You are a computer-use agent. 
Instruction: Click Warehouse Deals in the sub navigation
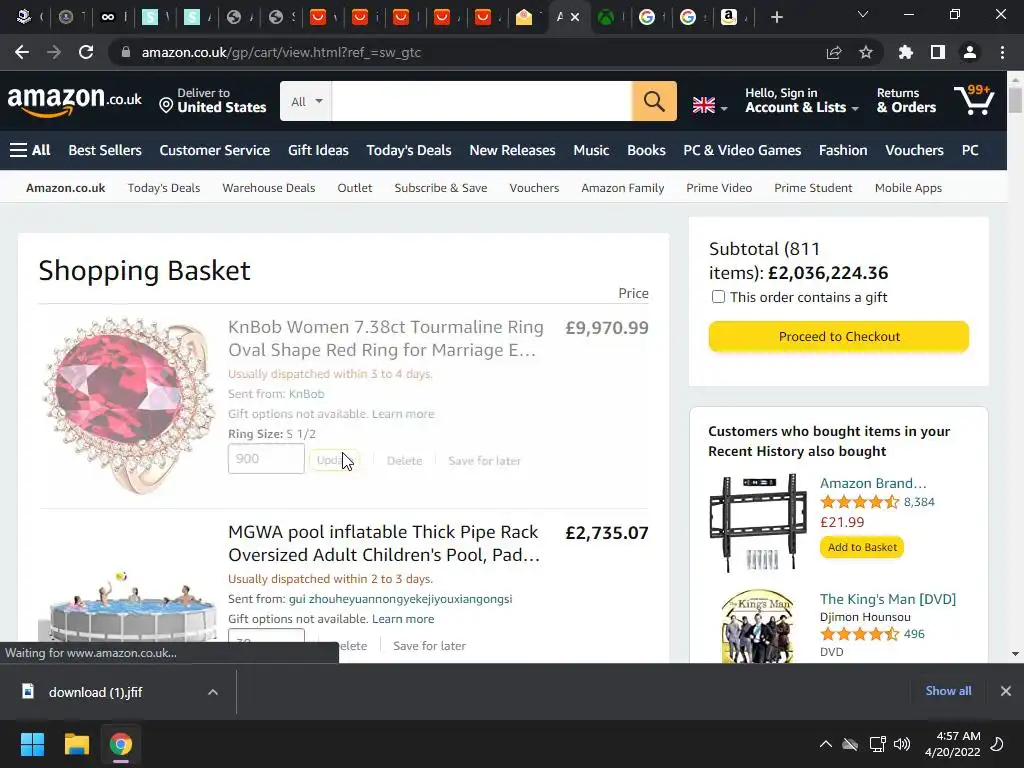click(x=268, y=188)
